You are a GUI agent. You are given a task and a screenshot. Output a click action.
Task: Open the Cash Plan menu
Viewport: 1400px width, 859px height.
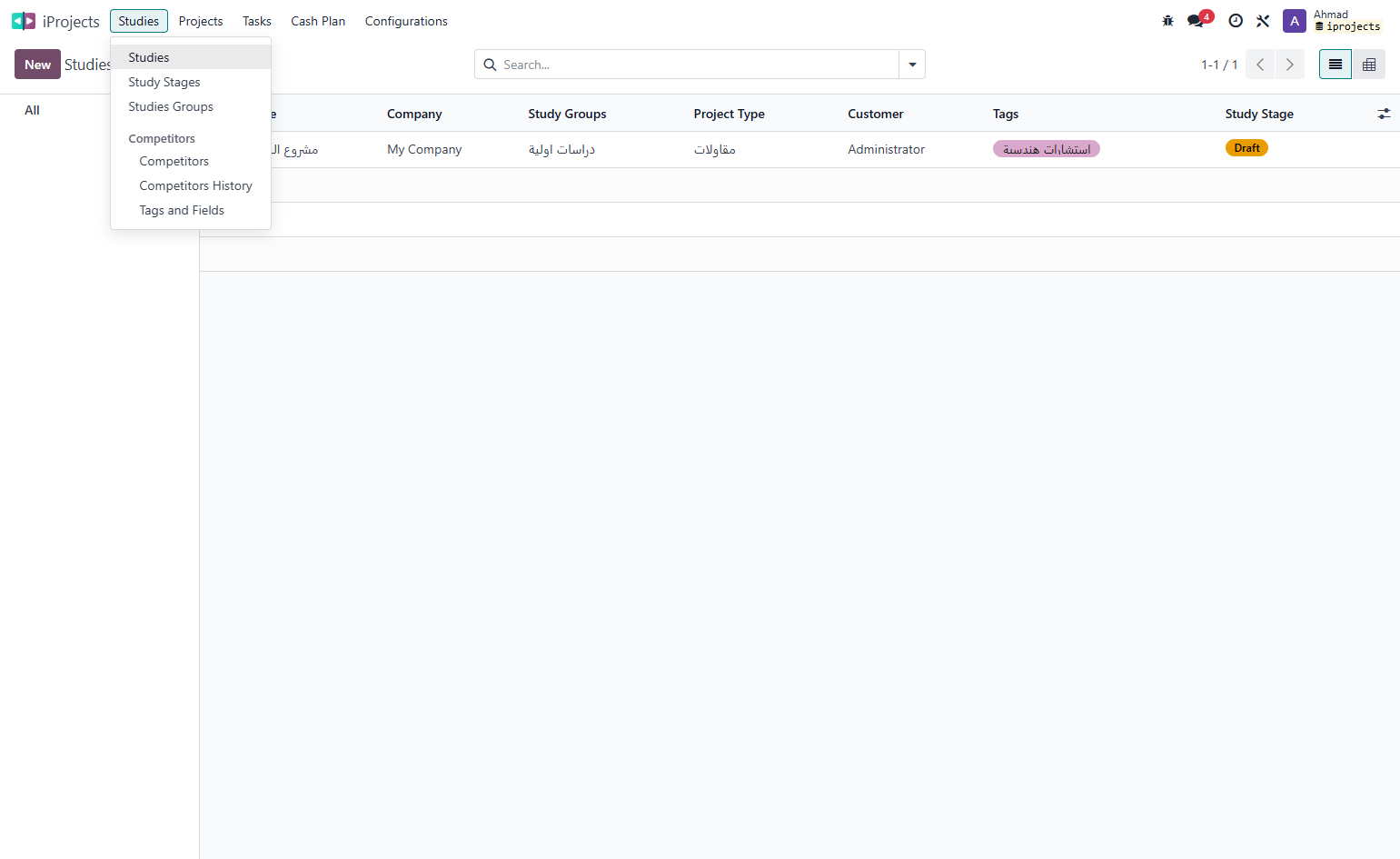click(318, 21)
